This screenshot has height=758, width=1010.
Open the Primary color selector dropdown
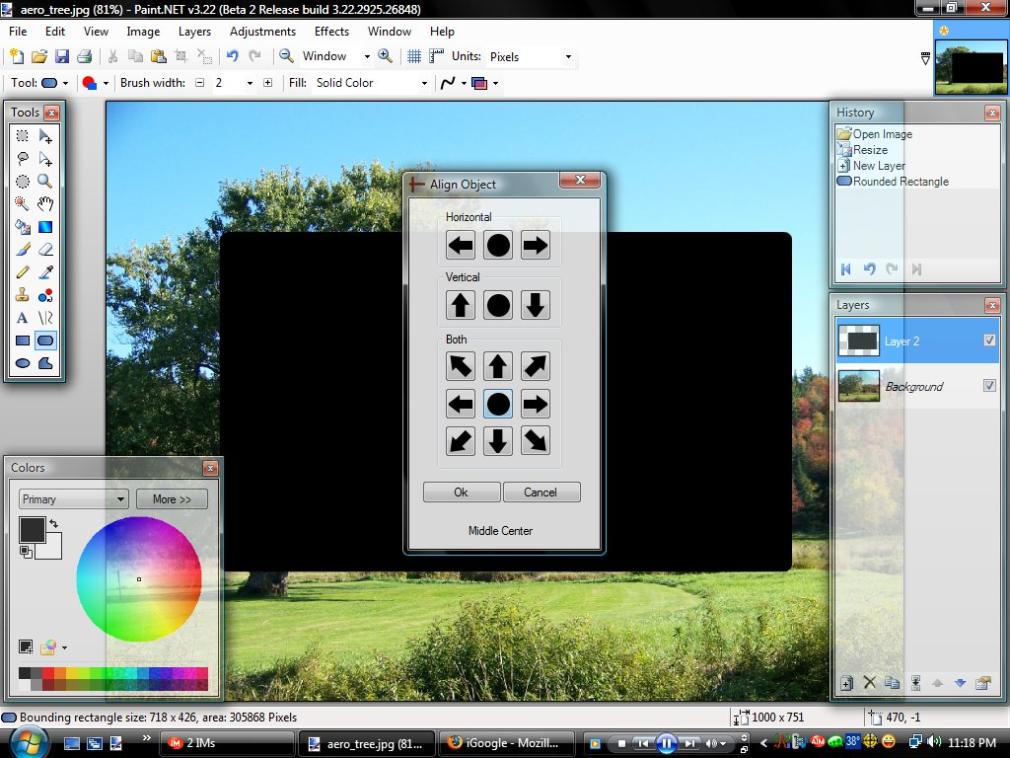(120, 499)
